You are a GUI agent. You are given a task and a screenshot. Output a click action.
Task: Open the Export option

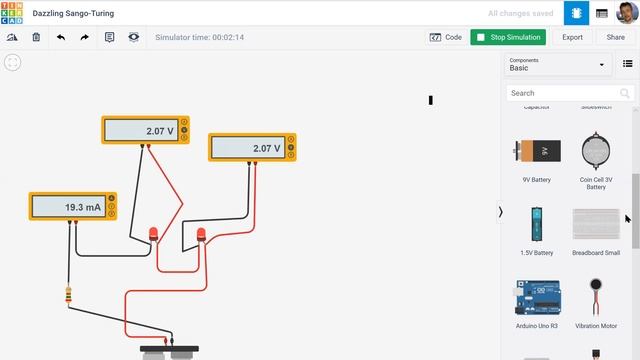[572, 37]
